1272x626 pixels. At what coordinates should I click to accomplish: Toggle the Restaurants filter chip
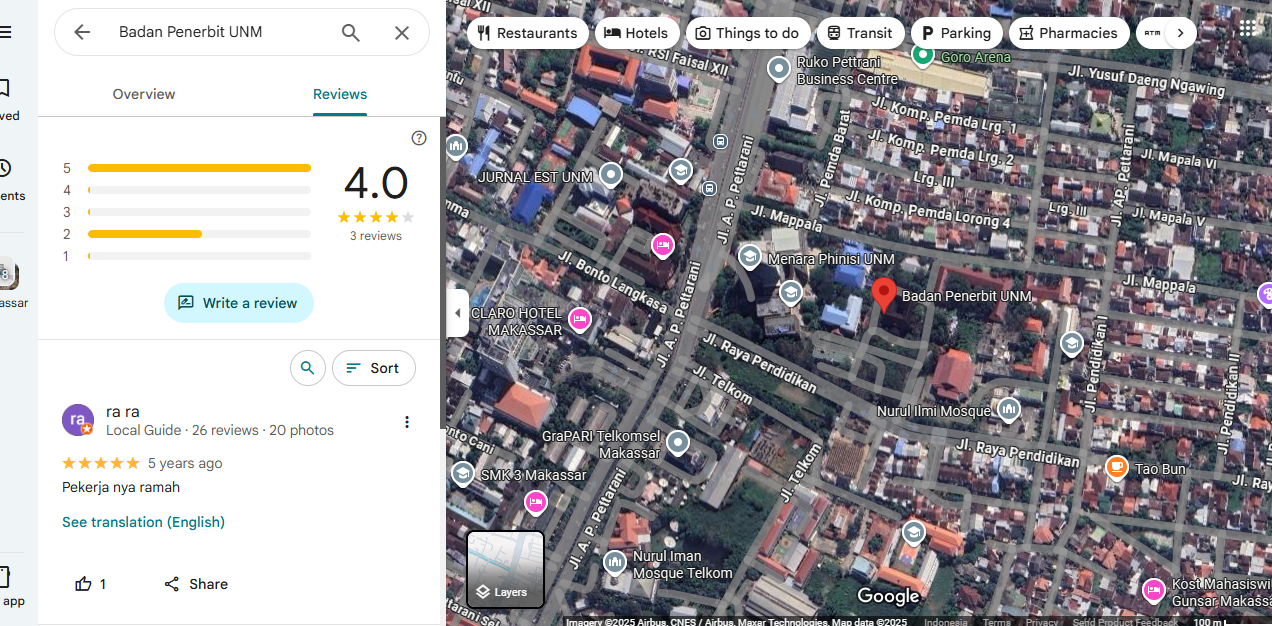(527, 33)
